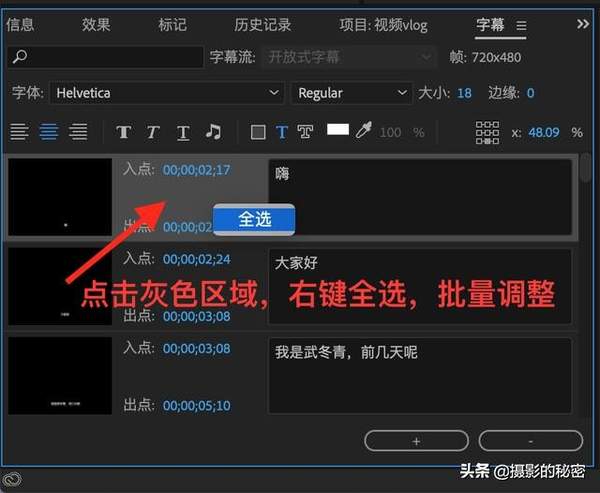Click the opacity value 100
This screenshot has height=493, width=600.
pyautogui.click(x=390, y=132)
